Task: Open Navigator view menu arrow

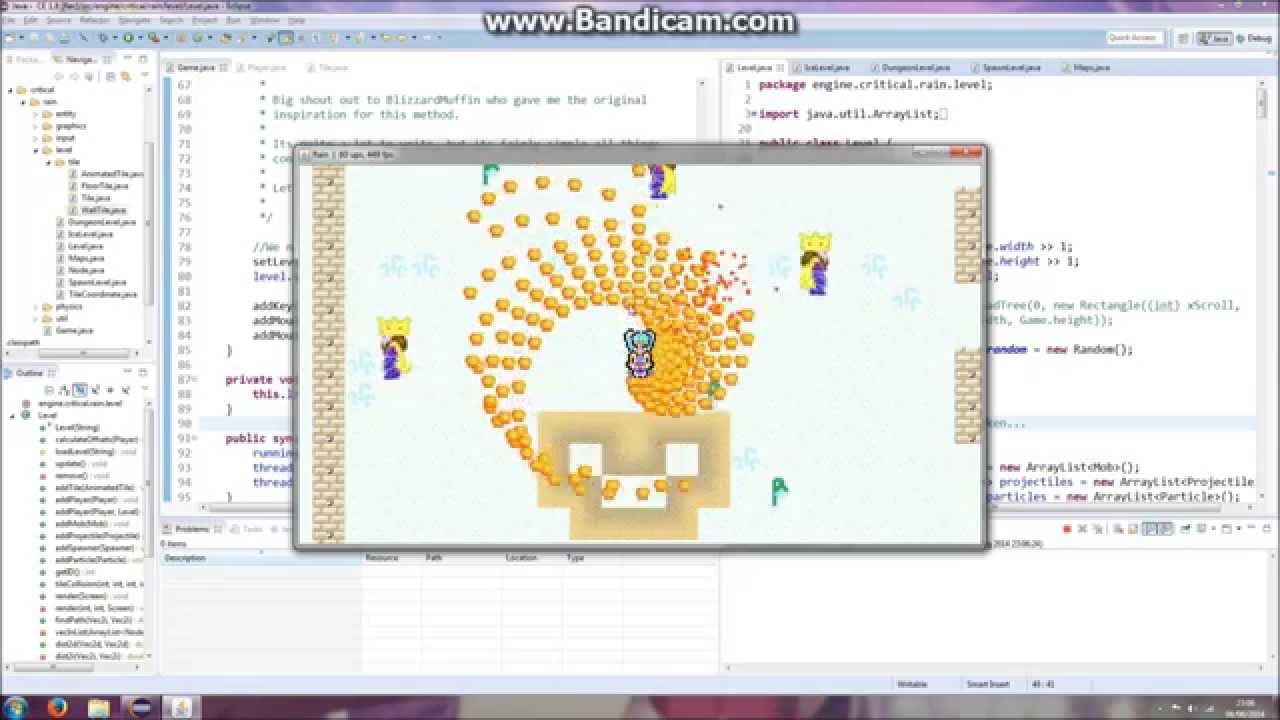Action: tap(145, 76)
